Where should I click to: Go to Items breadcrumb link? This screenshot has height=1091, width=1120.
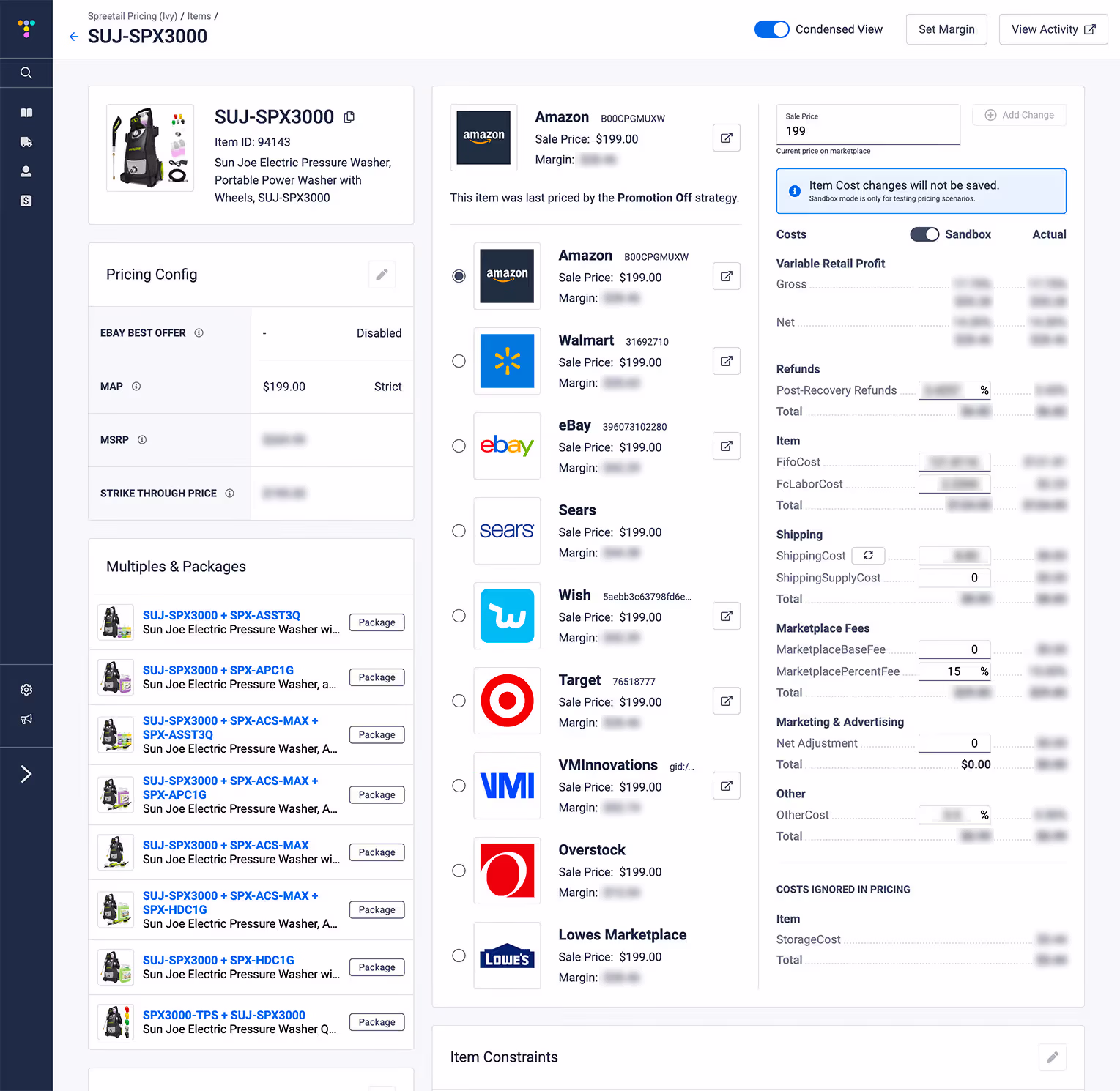[x=199, y=16]
